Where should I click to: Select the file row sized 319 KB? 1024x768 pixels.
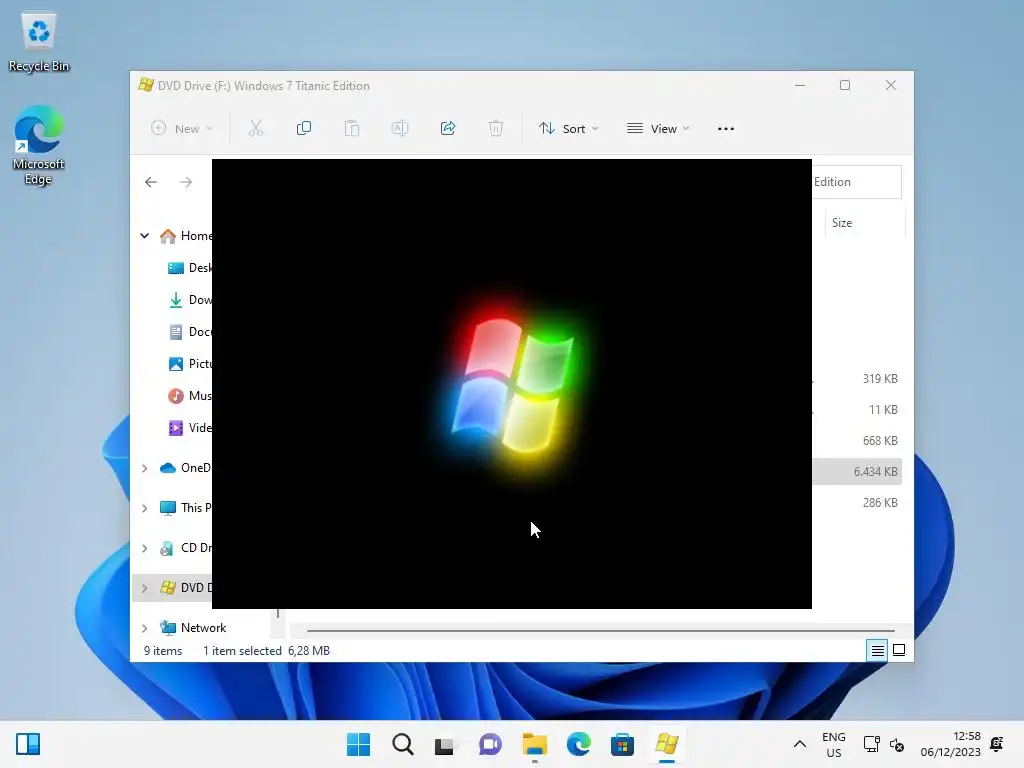[857, 379]
